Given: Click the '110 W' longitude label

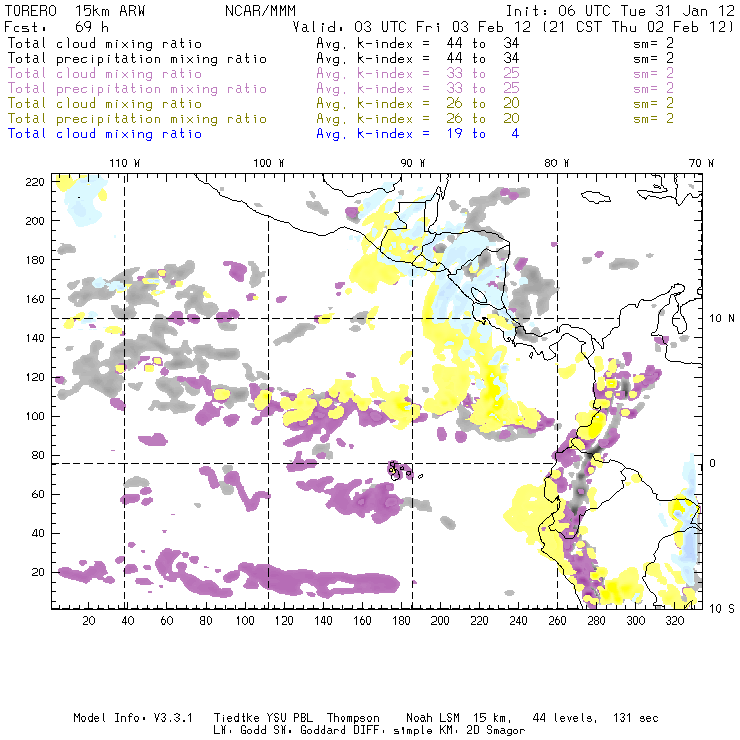Looking at the screenshot, I should click(125, 163).
